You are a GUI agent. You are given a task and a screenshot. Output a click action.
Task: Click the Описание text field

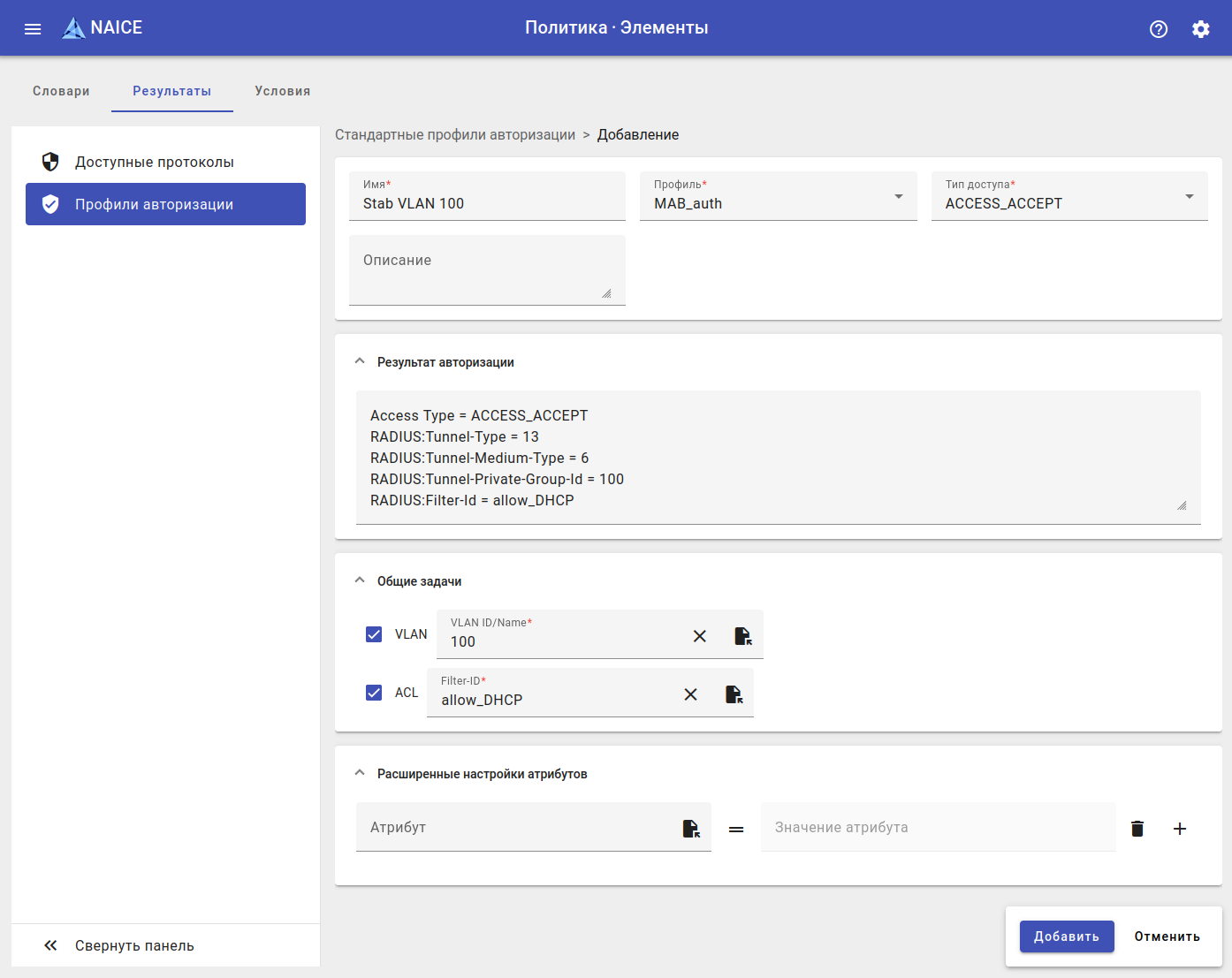coord(486,270)
